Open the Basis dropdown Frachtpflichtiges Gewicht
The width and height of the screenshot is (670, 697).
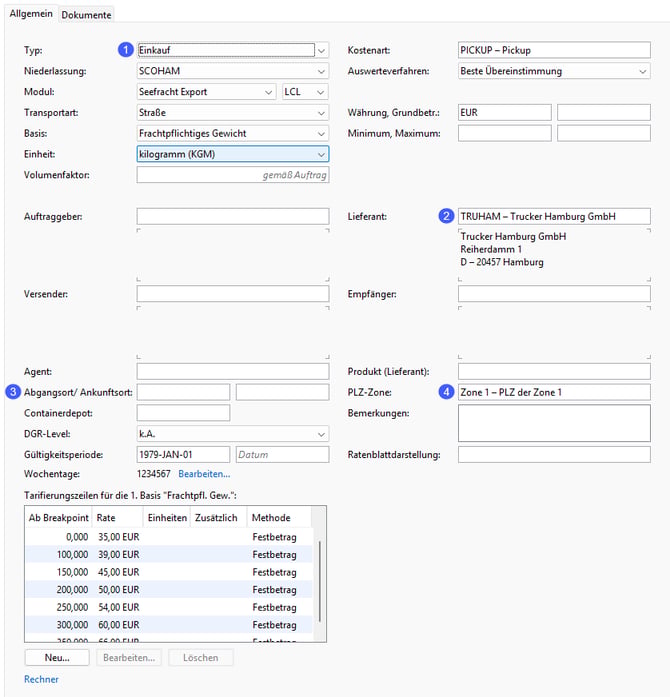pos(233,133)
